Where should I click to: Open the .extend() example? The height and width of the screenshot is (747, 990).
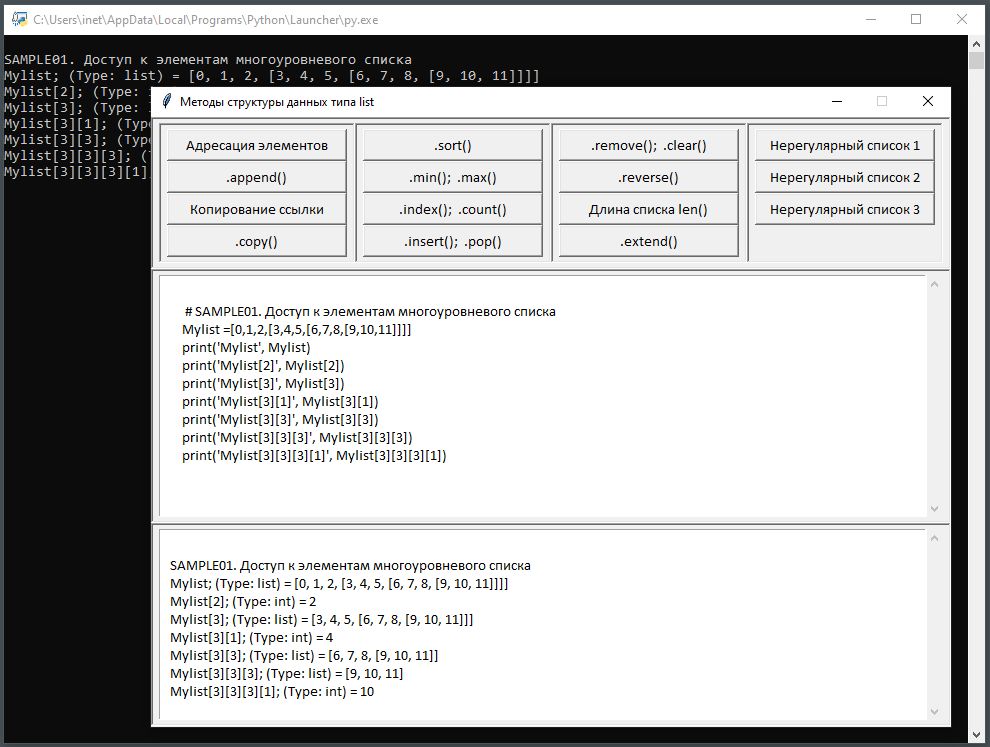(648, 241)
